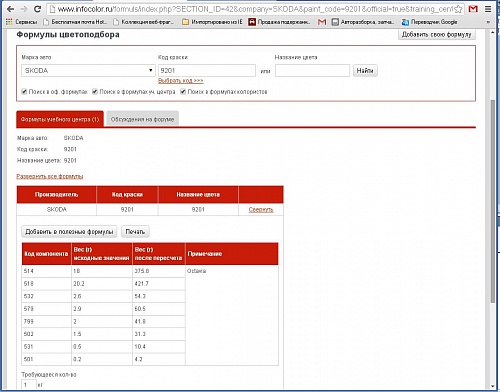The height and width of the screenshot is (392, 500).
Task: Open the Gmail M bookmark icon
Action: coord(322,22)
